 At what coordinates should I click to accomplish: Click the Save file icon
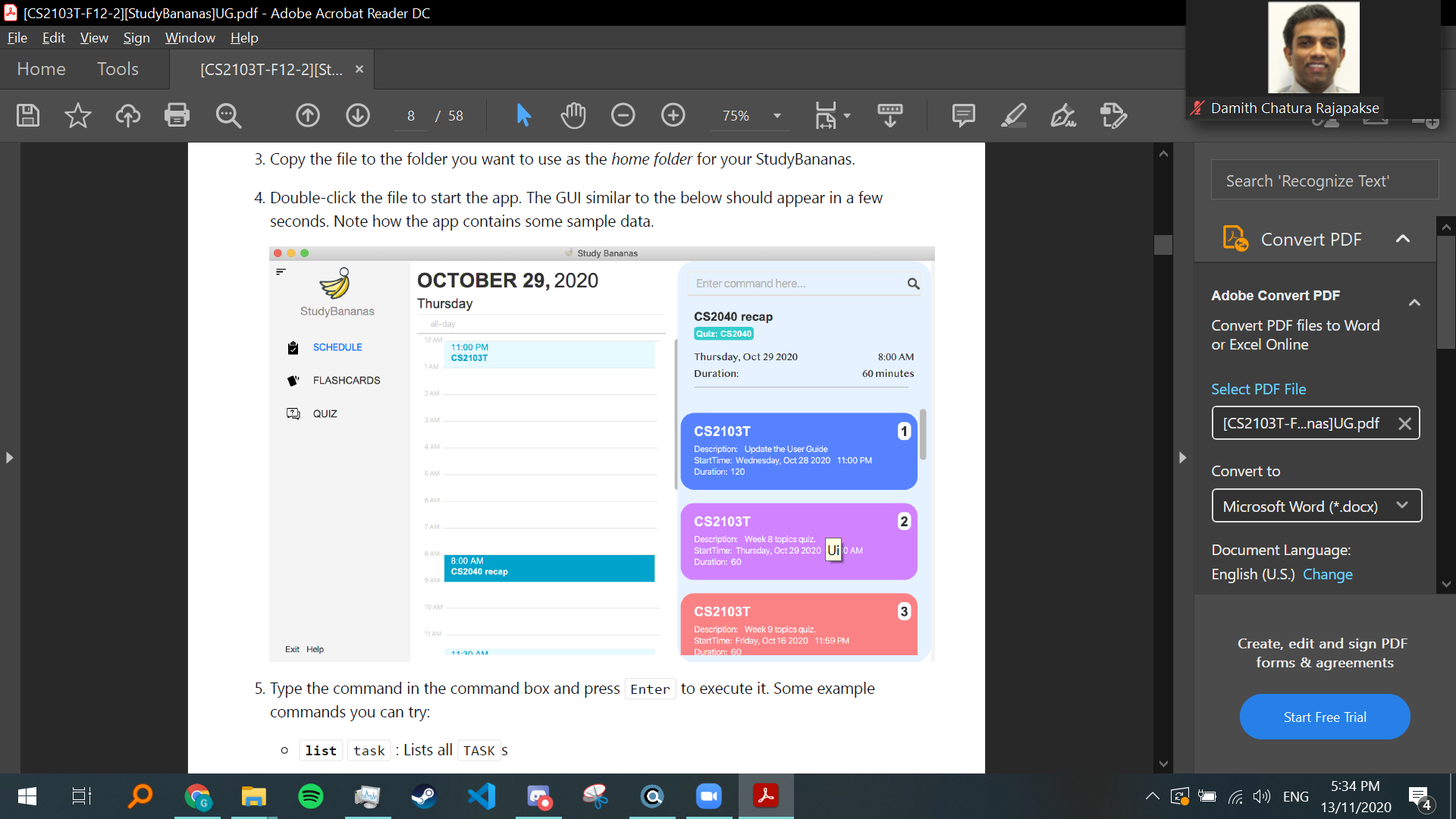tap(28, 115)
